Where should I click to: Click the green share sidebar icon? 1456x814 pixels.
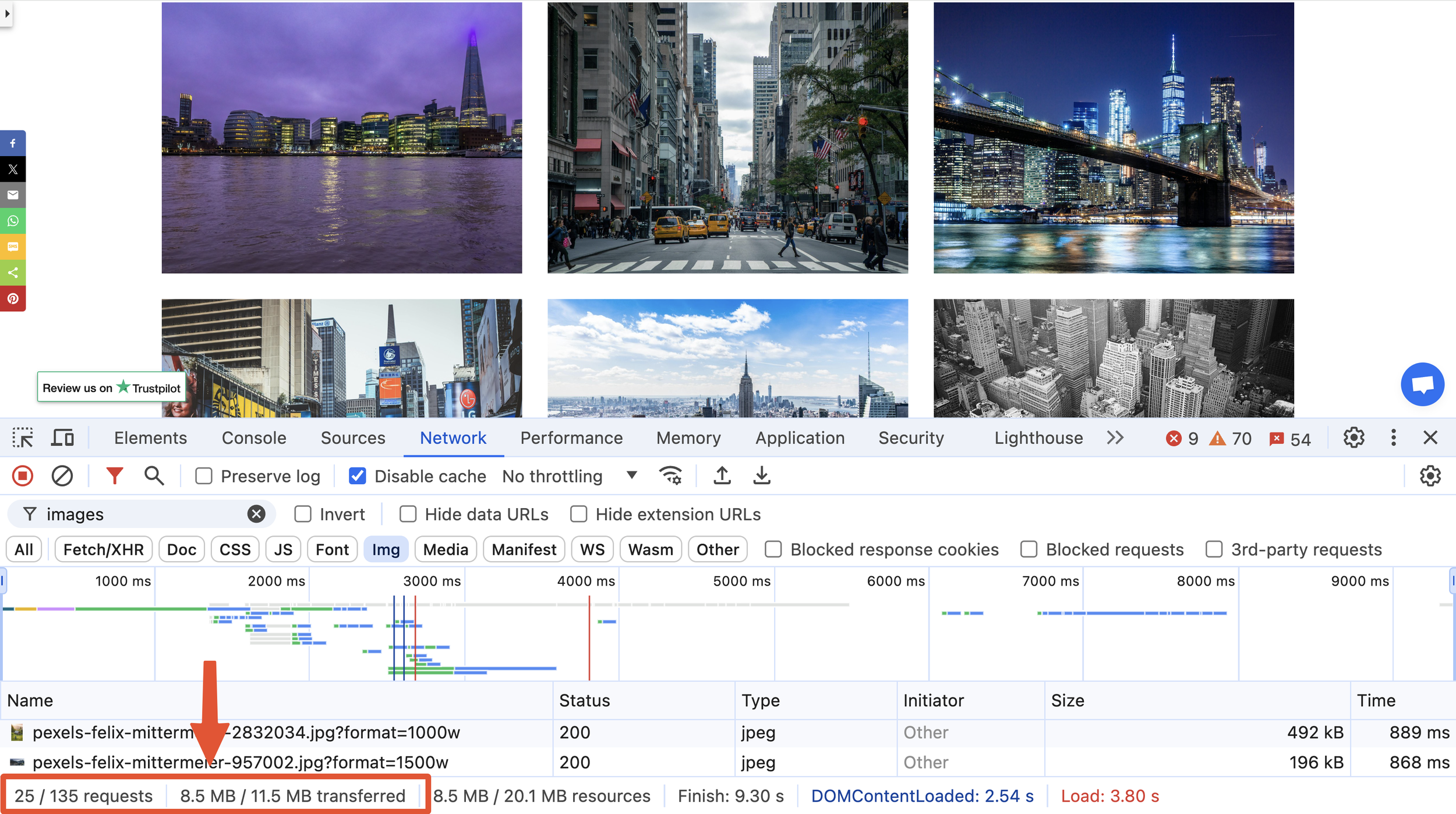pyautogui.click(x=13, y=273)
